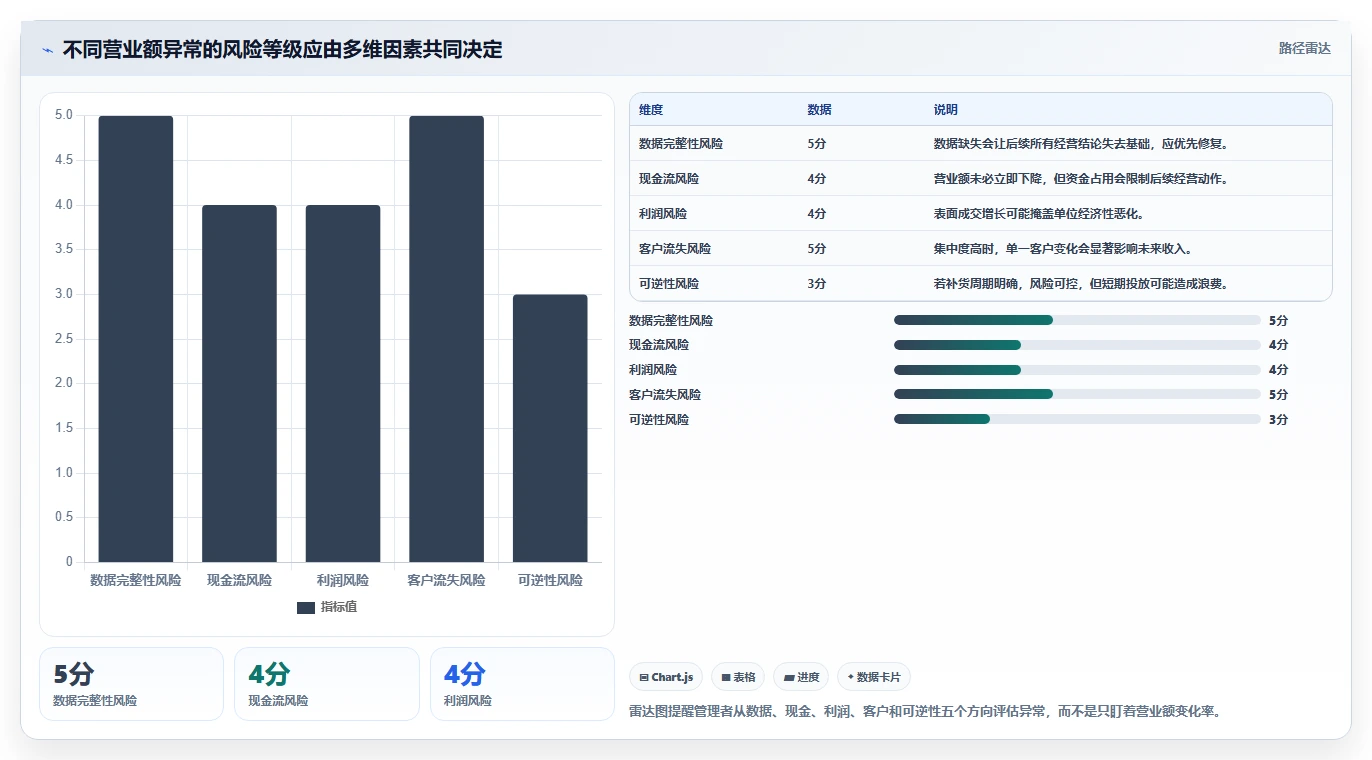This screenshot has width=1372, height=760.
Task: Click the description starting 数据缺失会让后续
Action: click(1081, 144)
